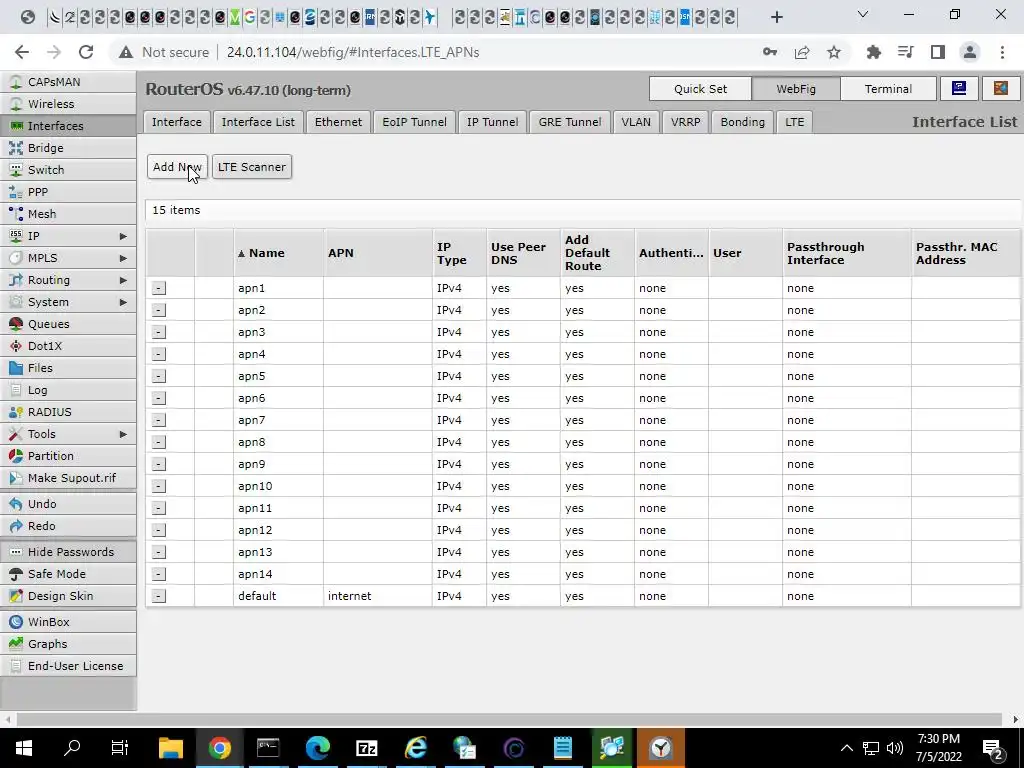The width and height of the screenshot is (1024, 768).
Task: Open File Explorer from taskbar
Action: click(170, 748)
